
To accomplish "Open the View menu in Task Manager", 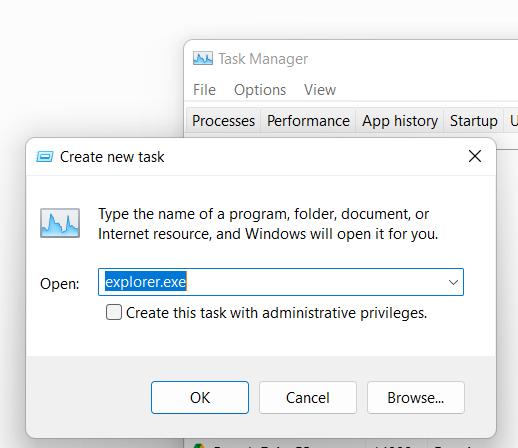I will (320, 90).
